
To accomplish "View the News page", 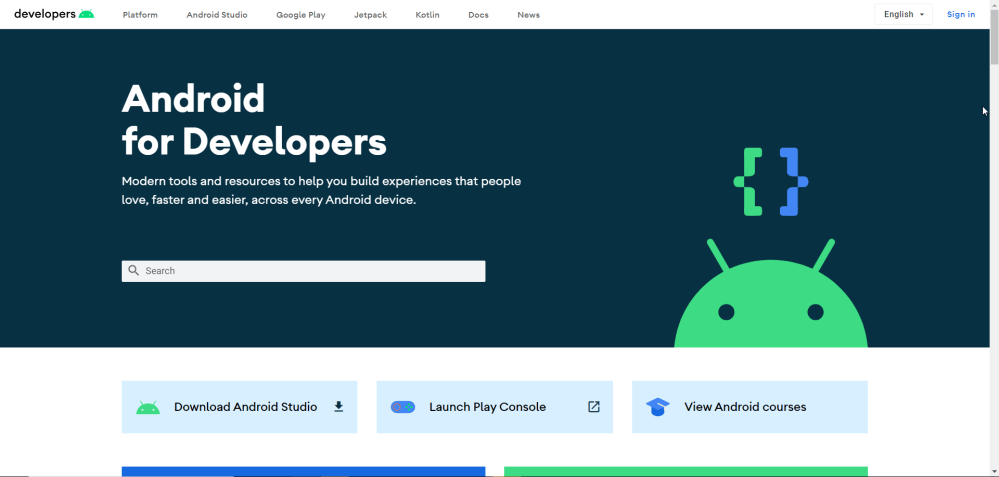I will click(x=528, y=15).
